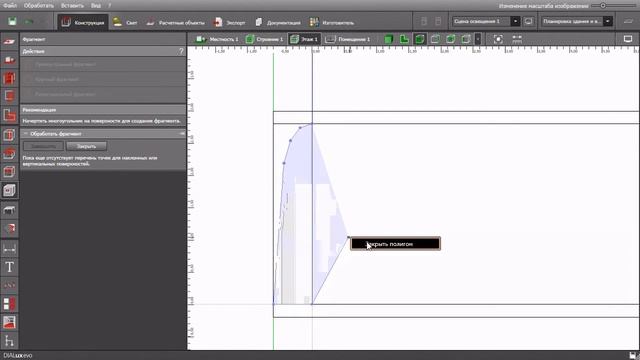Click the undo arrow icon

tap(29, 21)
